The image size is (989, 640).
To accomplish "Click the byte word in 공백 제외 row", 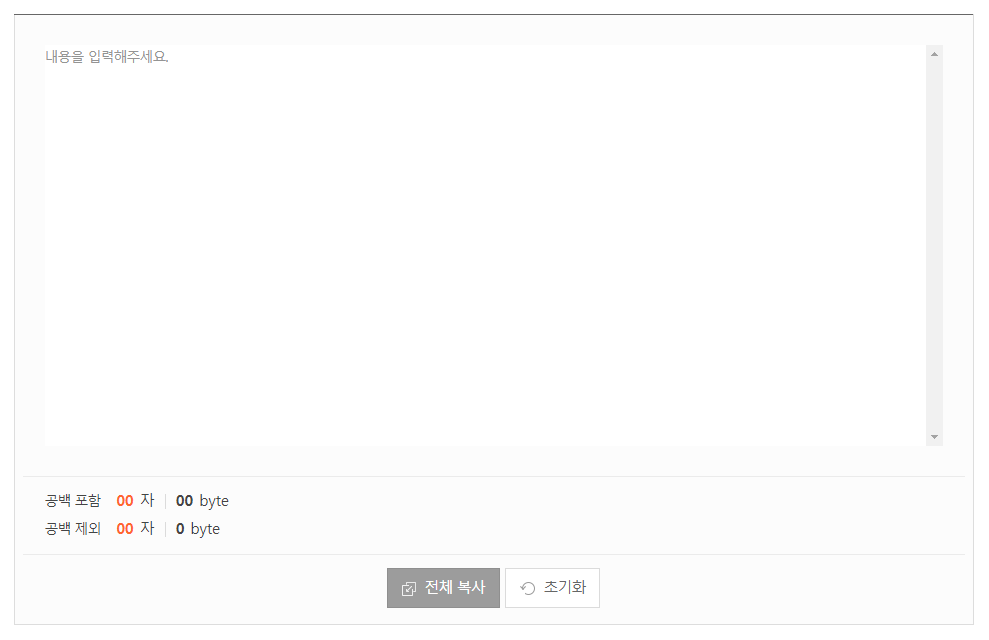I will tap(206, 529).
